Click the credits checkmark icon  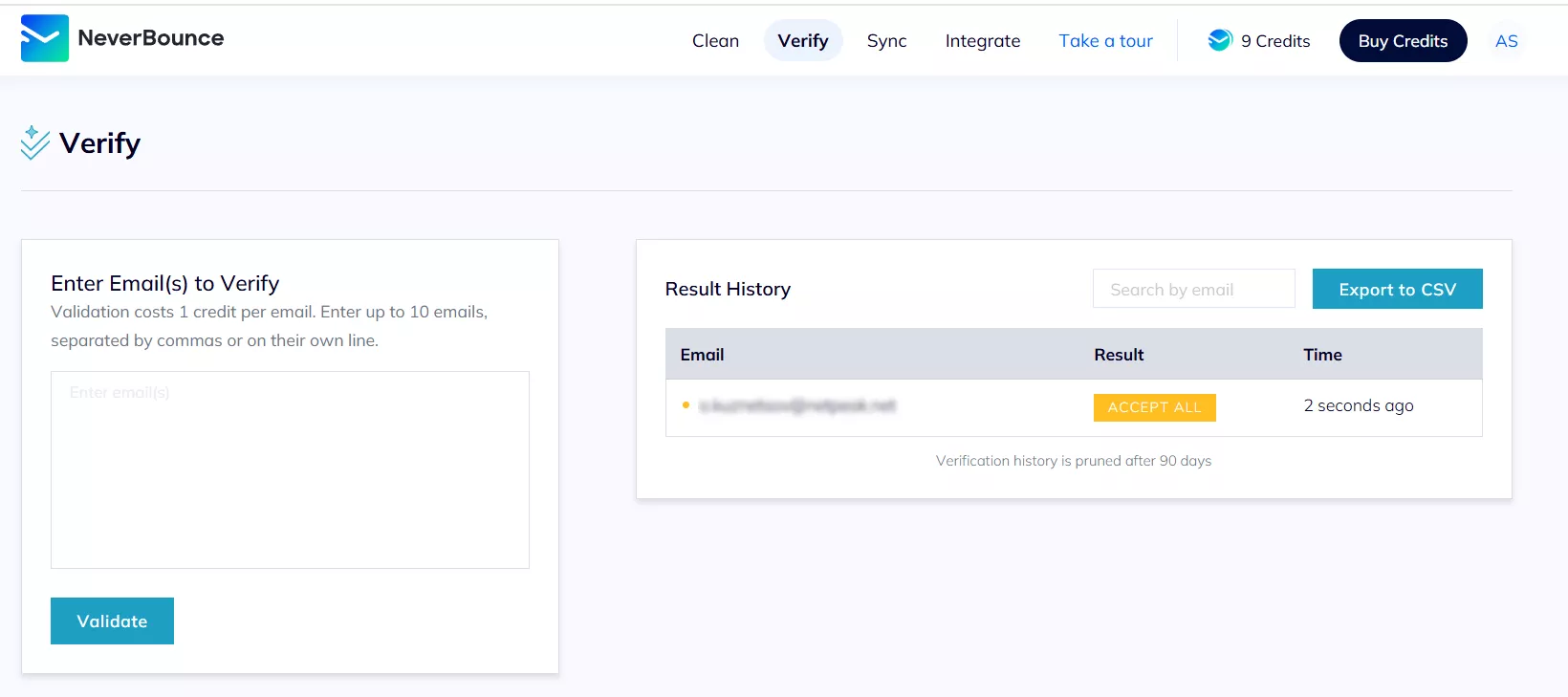[x=1220, y=40]
